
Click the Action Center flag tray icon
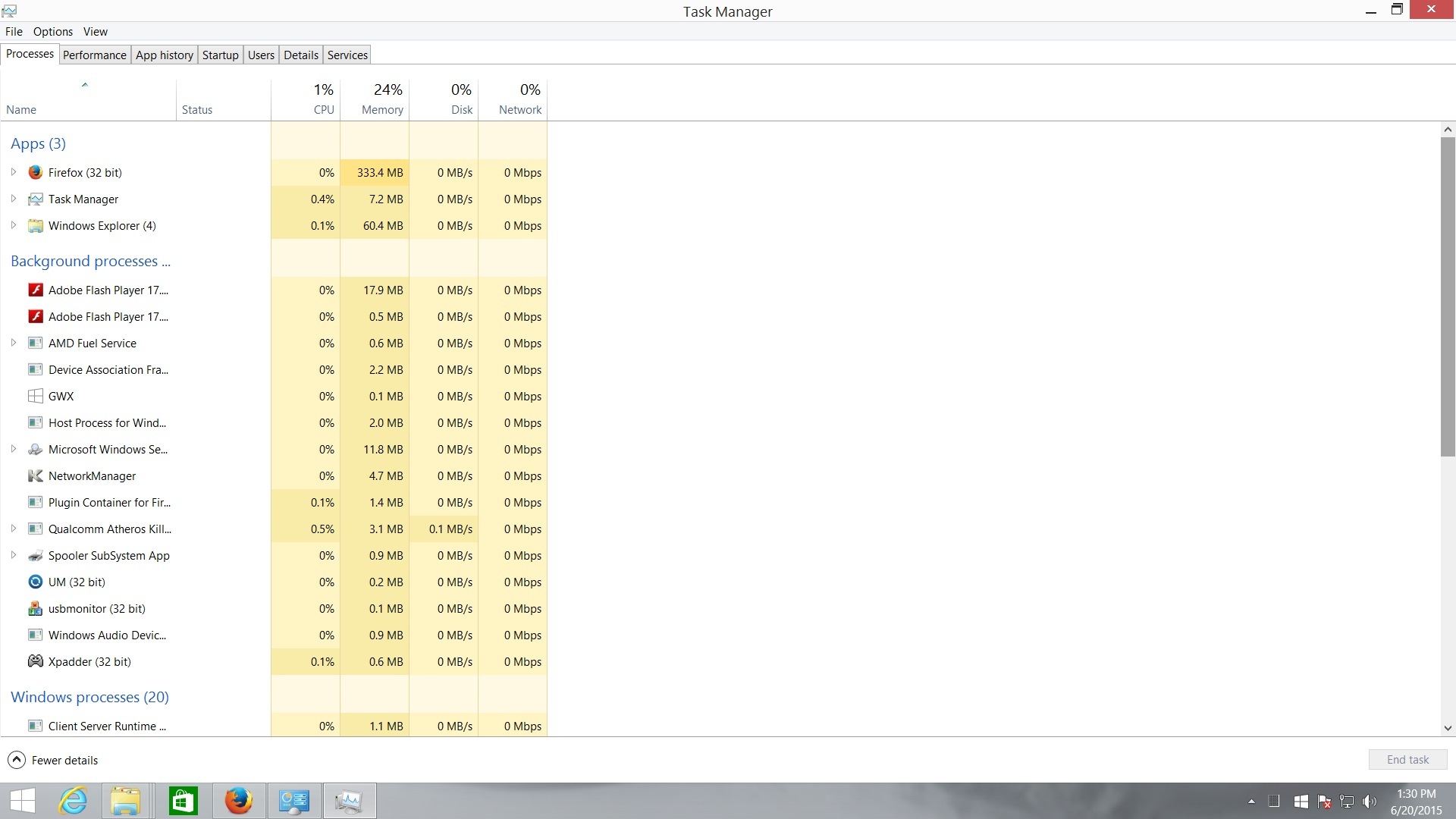(1324, 802)
